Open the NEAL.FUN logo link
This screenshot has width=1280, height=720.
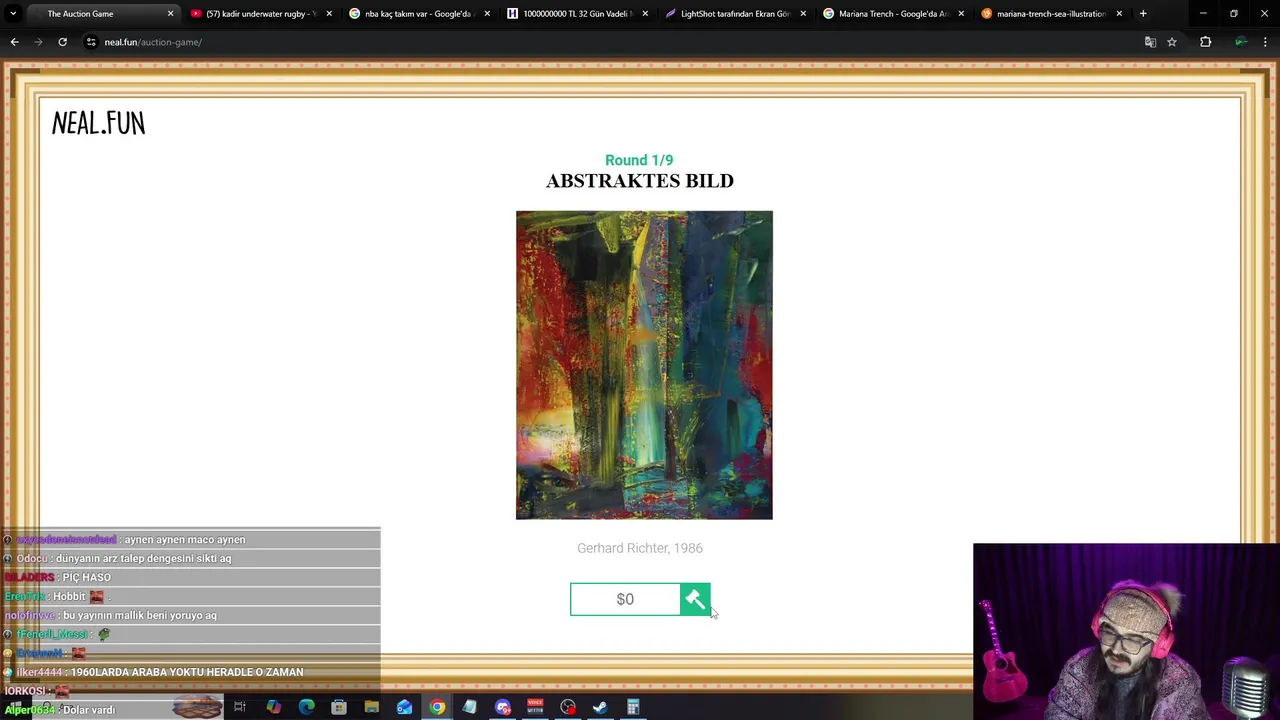98,123
